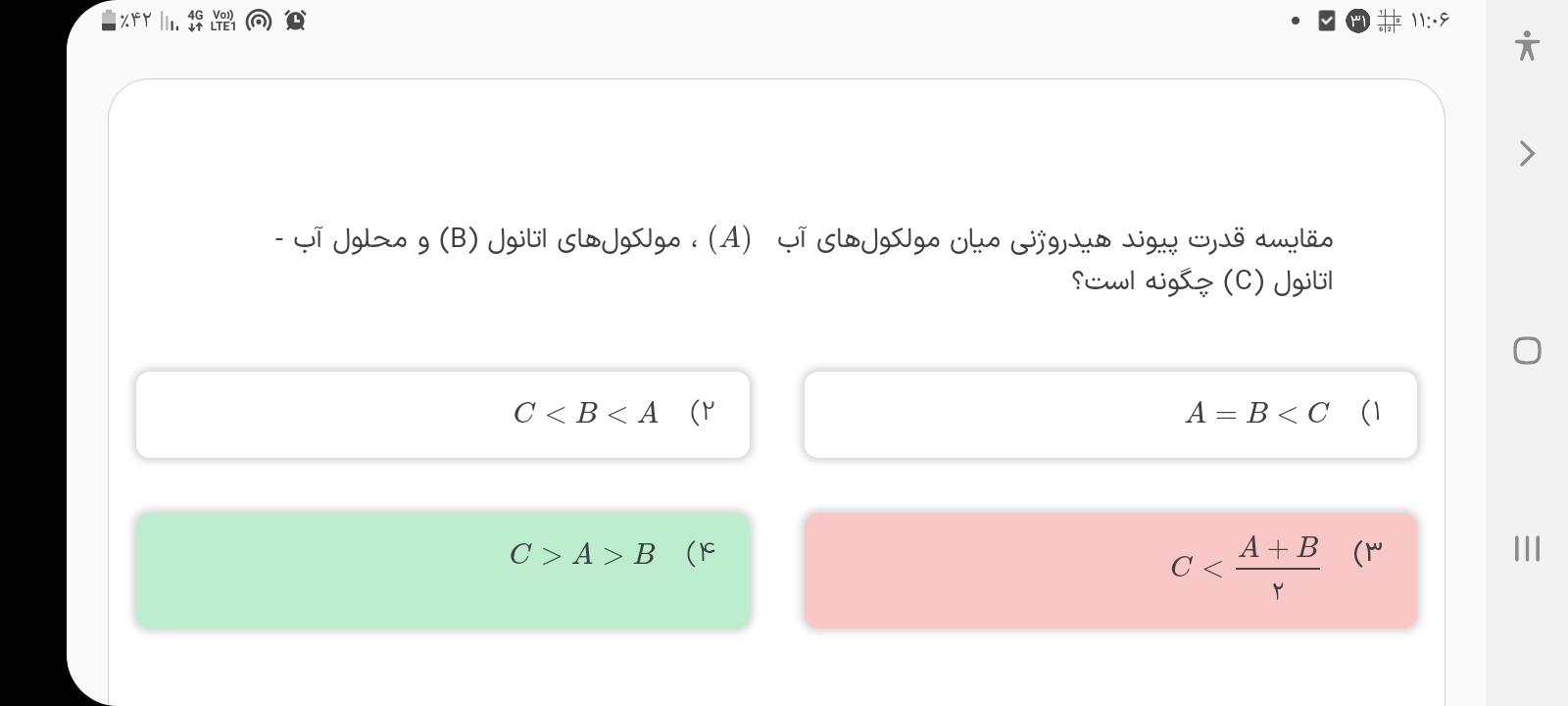Tap the clock time in status bar
This screenshot has width=1568, height=706.
click(1430, 21)
